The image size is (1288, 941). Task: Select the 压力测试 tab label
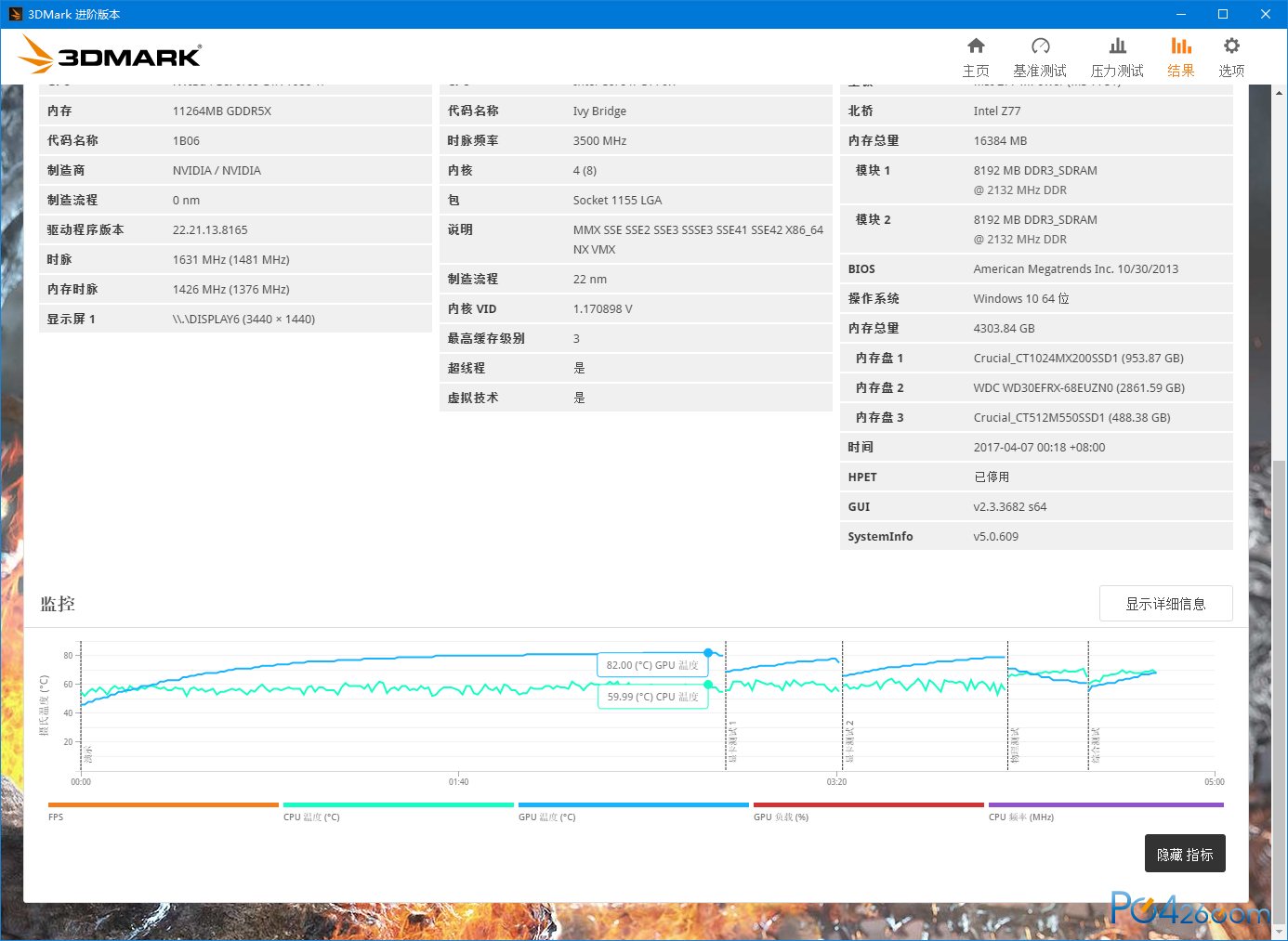(x=1117, y=71)
